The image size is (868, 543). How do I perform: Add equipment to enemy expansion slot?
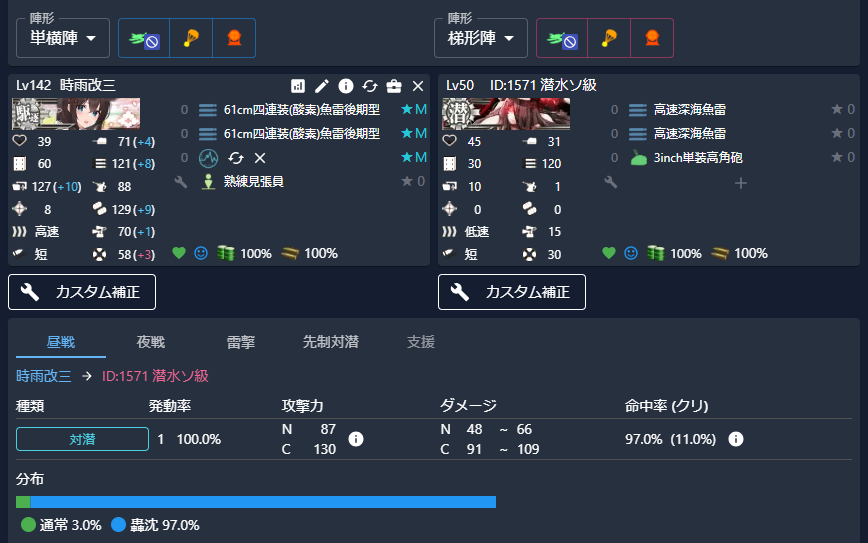pos(741,183)
